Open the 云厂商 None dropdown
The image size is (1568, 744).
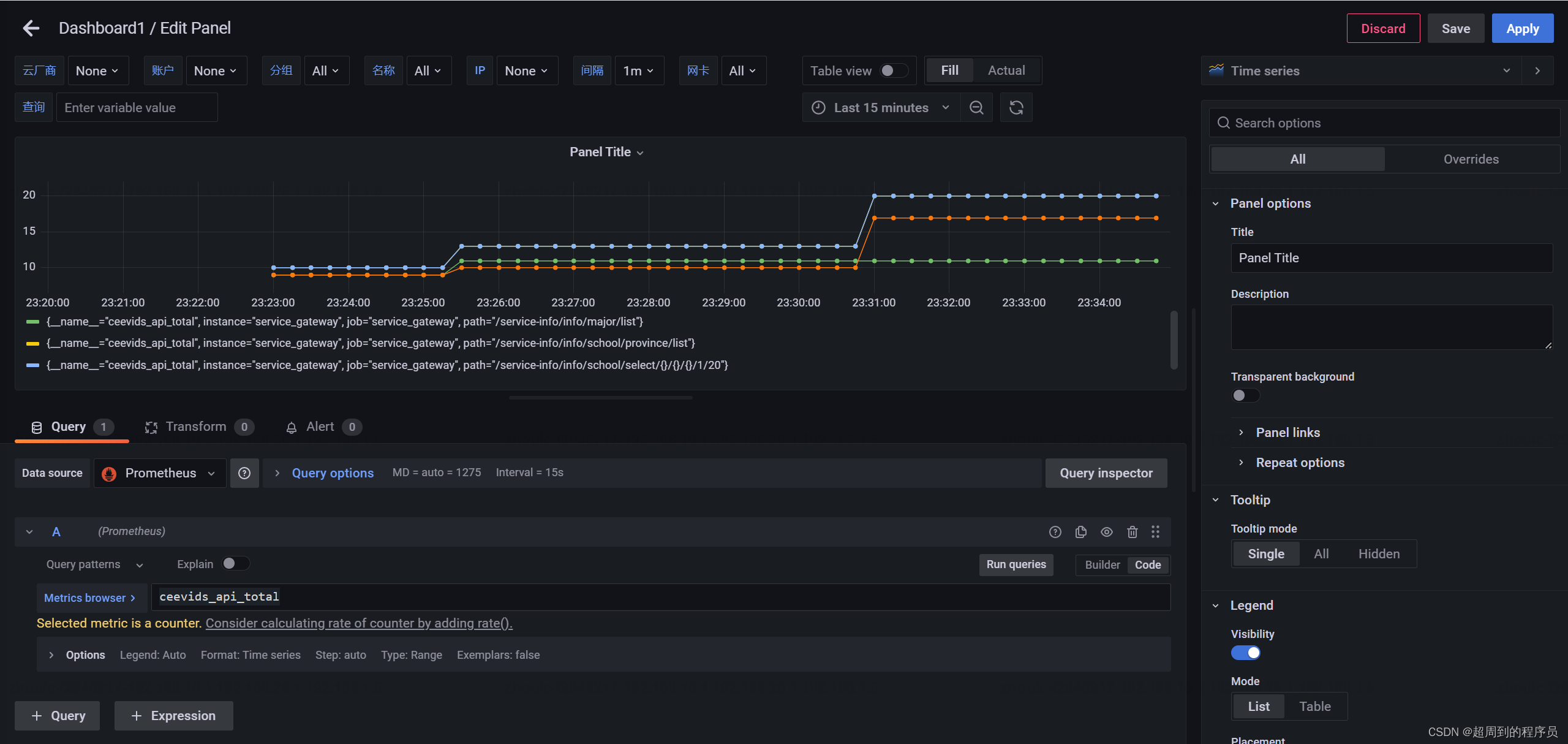tap(97, 71)
